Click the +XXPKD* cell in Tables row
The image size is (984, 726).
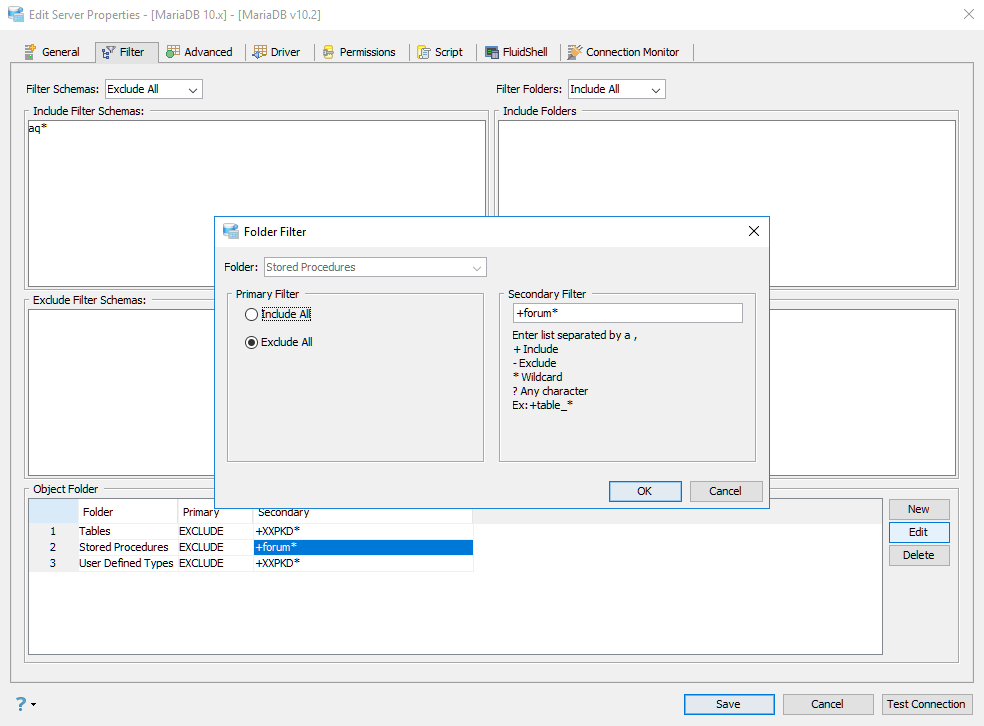click(363, 531)
